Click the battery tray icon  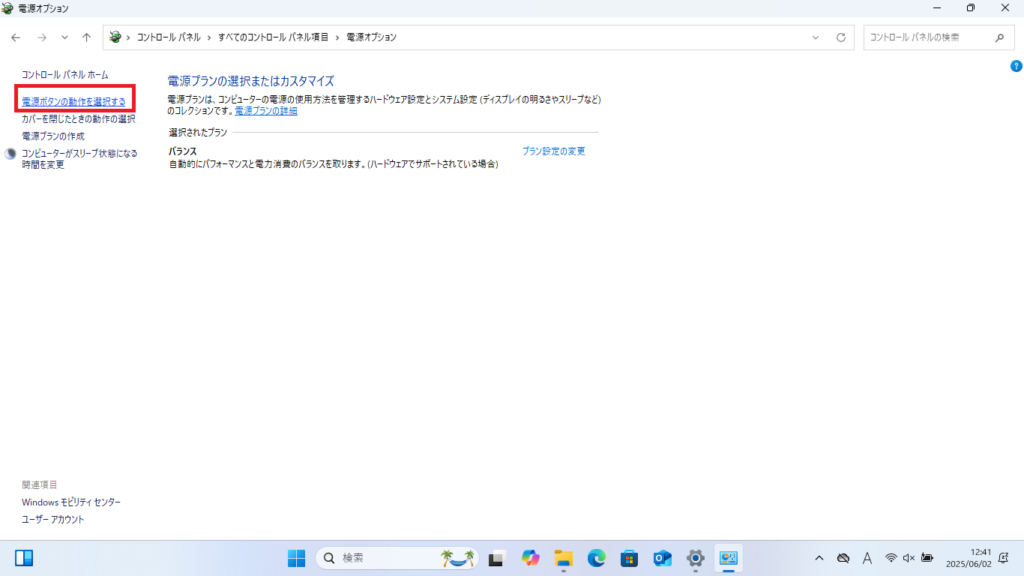pos(927,558)
